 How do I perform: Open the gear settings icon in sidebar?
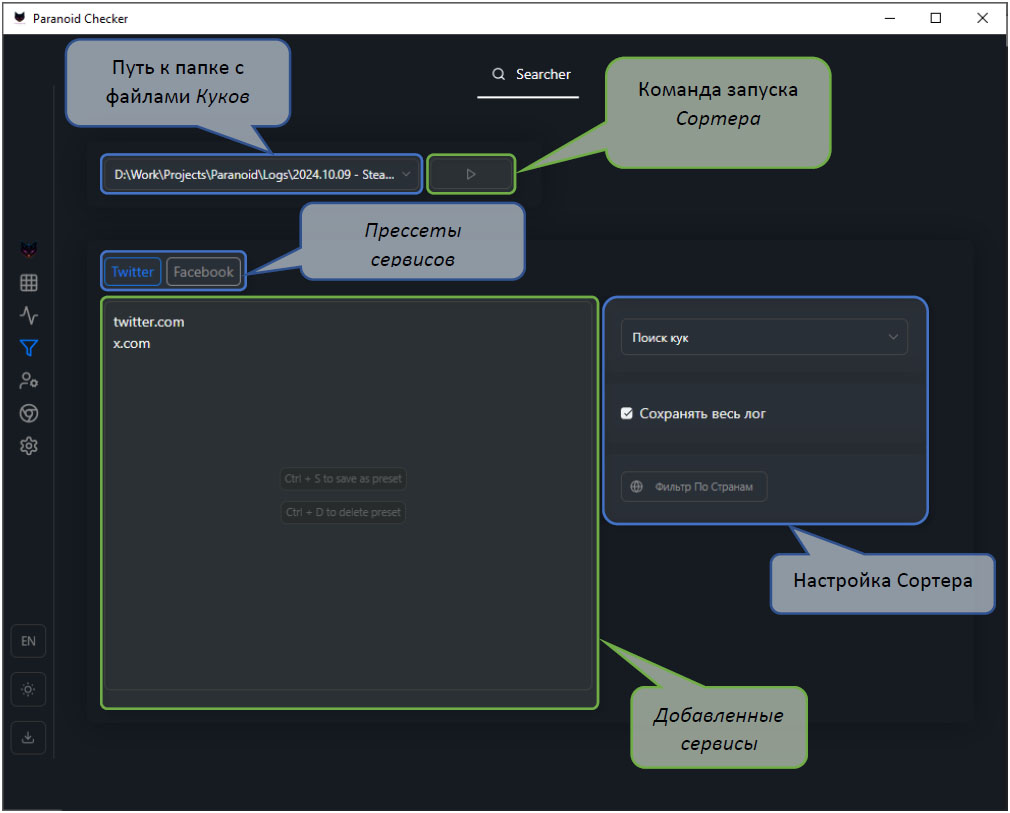tap(29, 446)
